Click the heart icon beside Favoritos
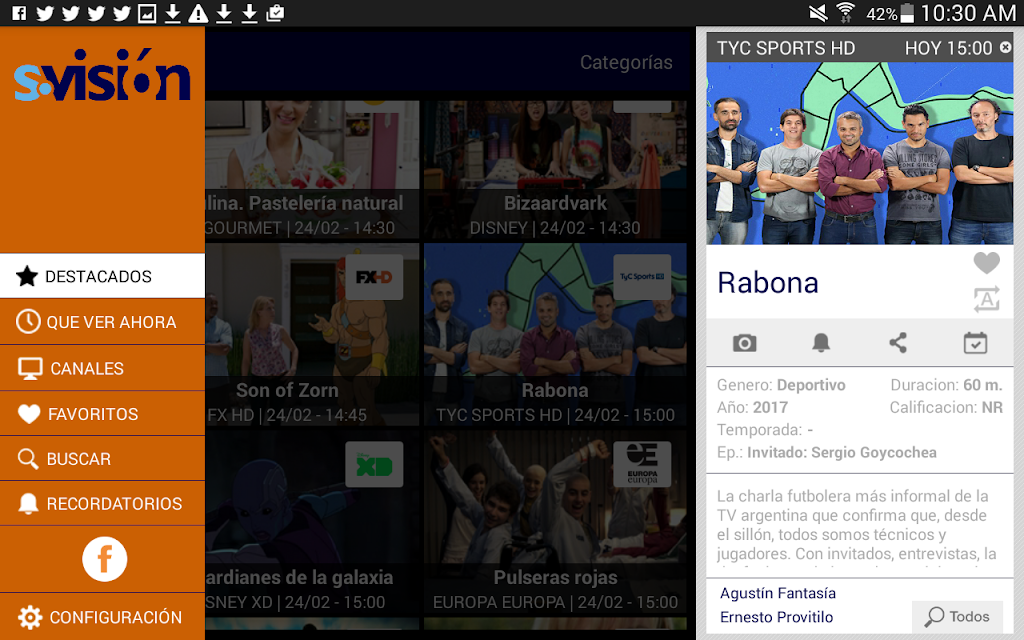 click(x=29, y=414)
